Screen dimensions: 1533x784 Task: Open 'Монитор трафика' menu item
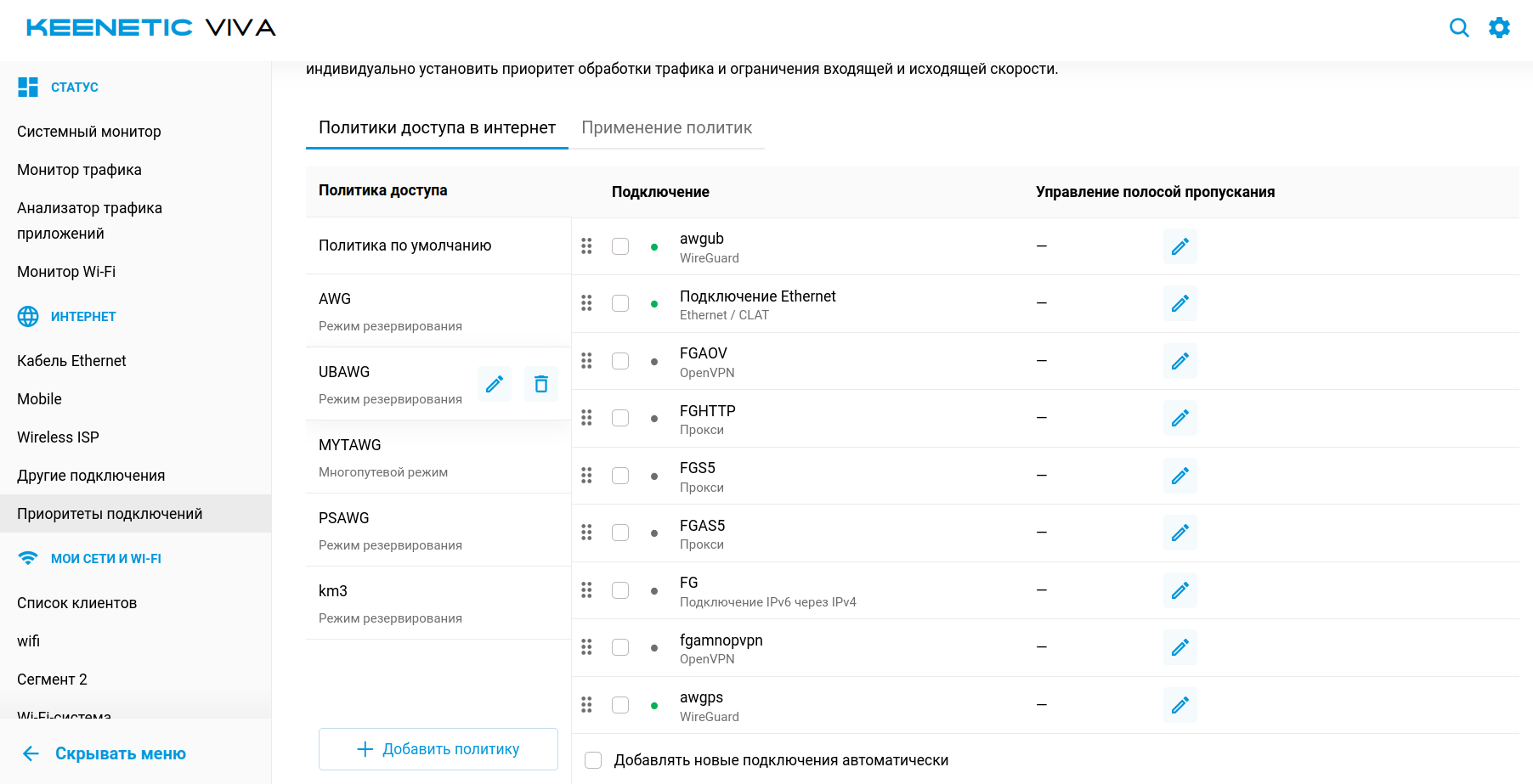pos(79,170)
